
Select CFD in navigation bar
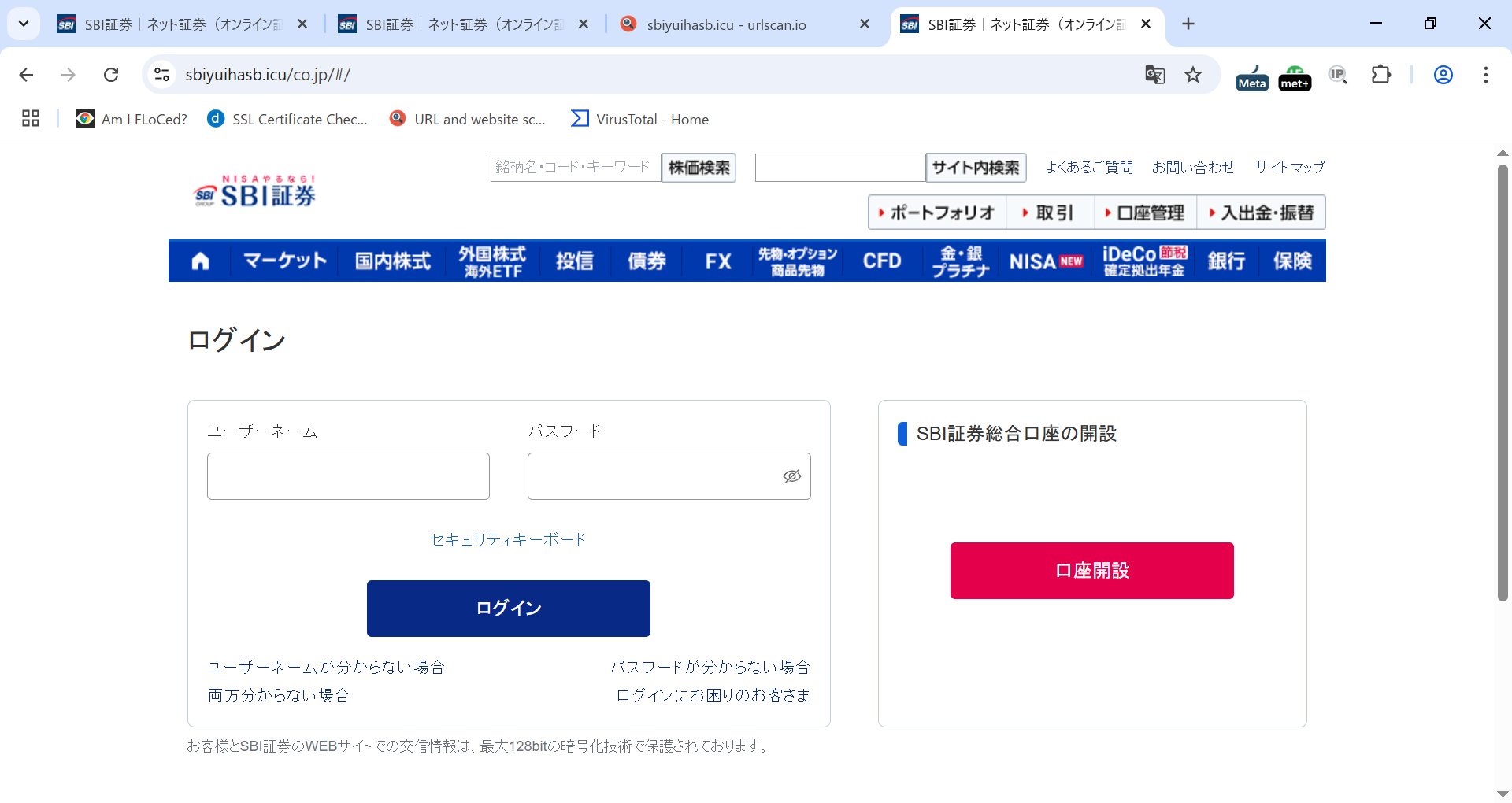pos(882,261)
